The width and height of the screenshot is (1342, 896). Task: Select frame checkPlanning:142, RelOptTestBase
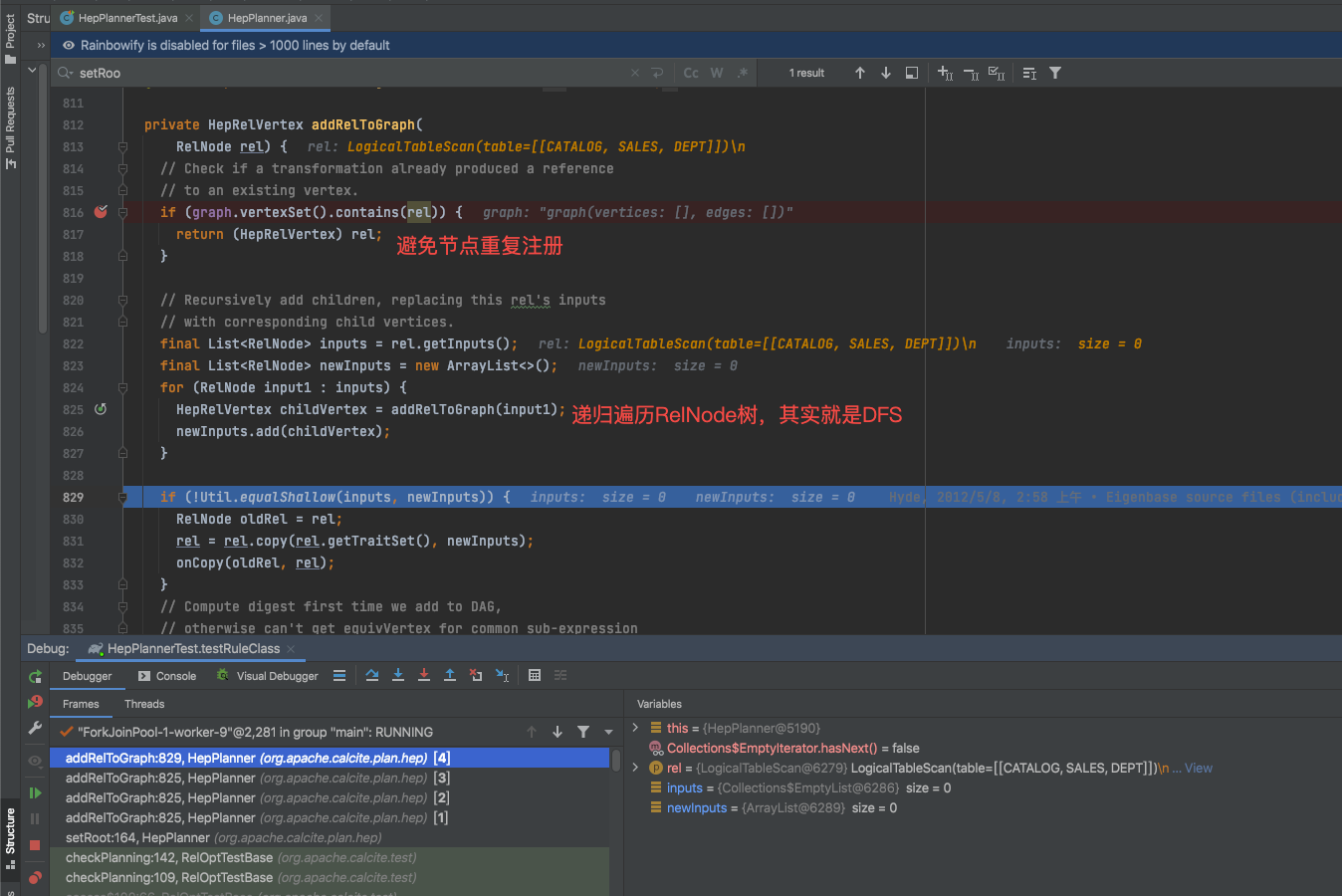[330, 857]
